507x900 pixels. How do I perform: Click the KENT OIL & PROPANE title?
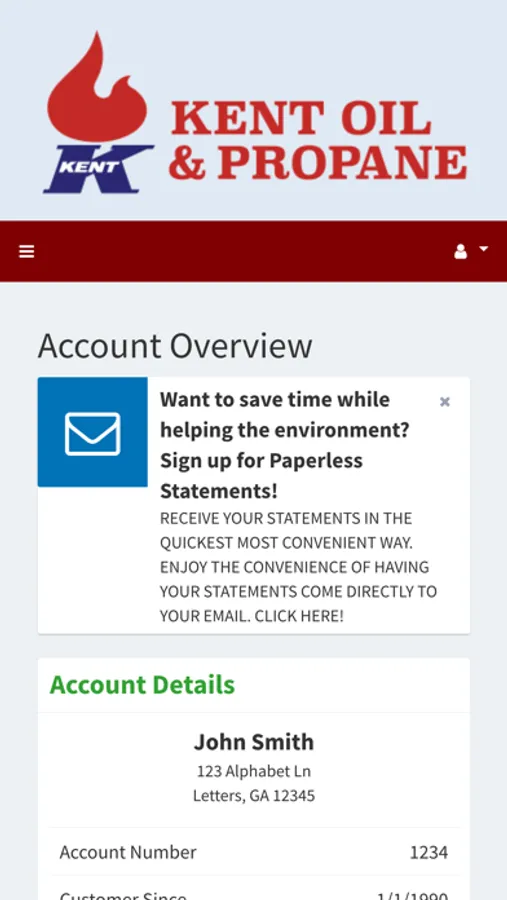318,140
